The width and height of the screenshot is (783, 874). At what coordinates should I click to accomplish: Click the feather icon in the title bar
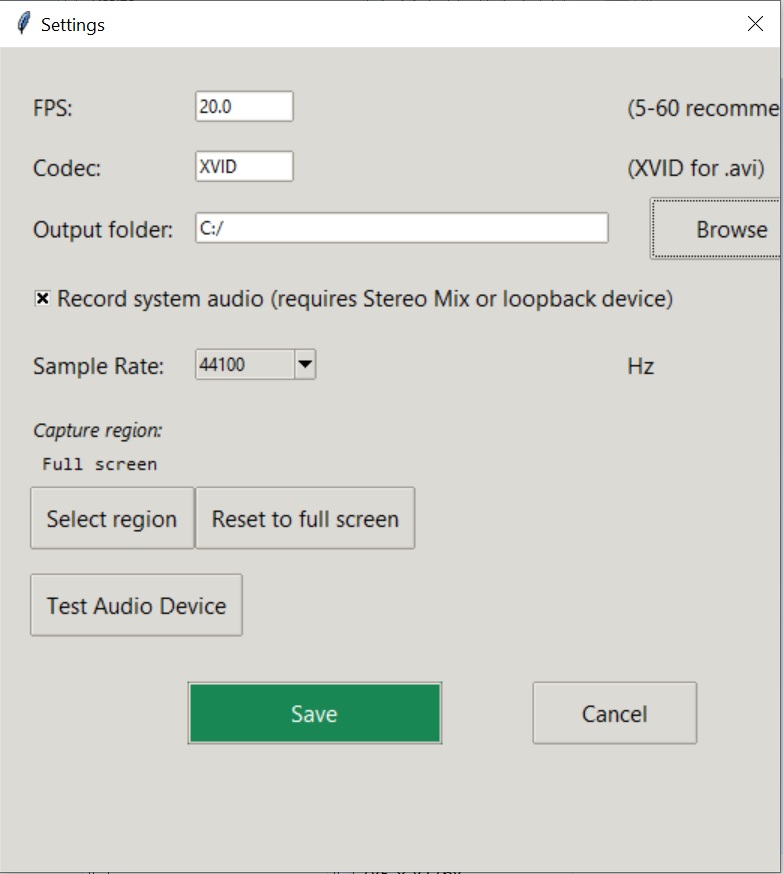(23, 24)
